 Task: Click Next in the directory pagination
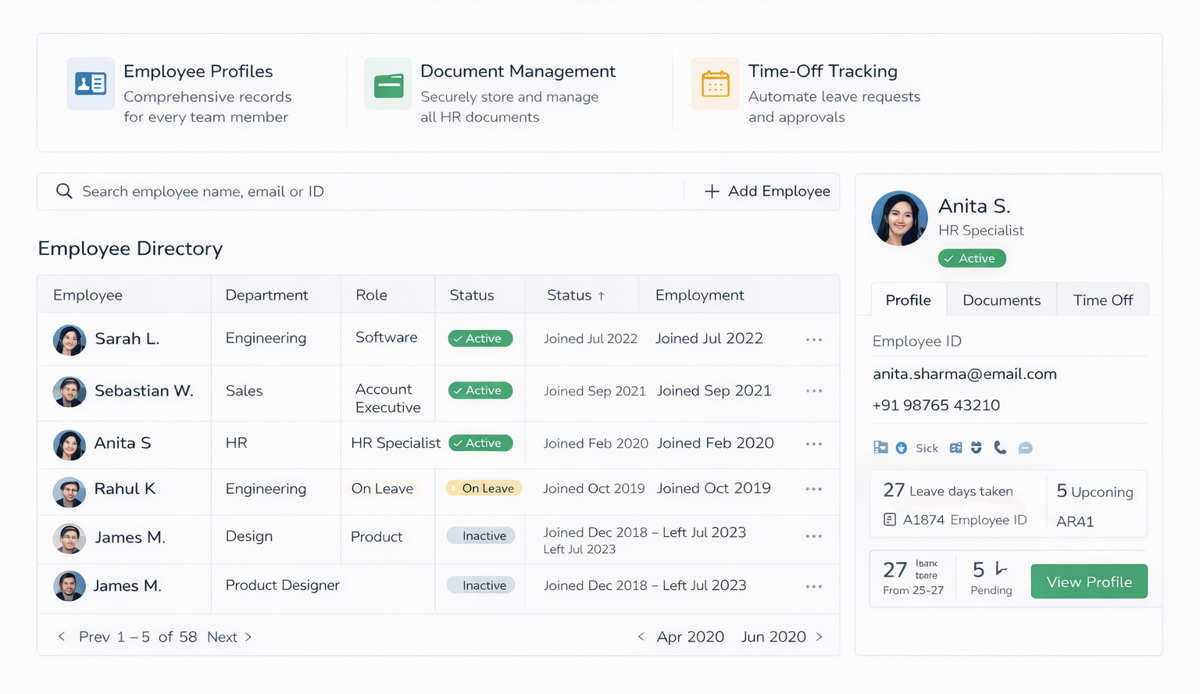point(222,636)
